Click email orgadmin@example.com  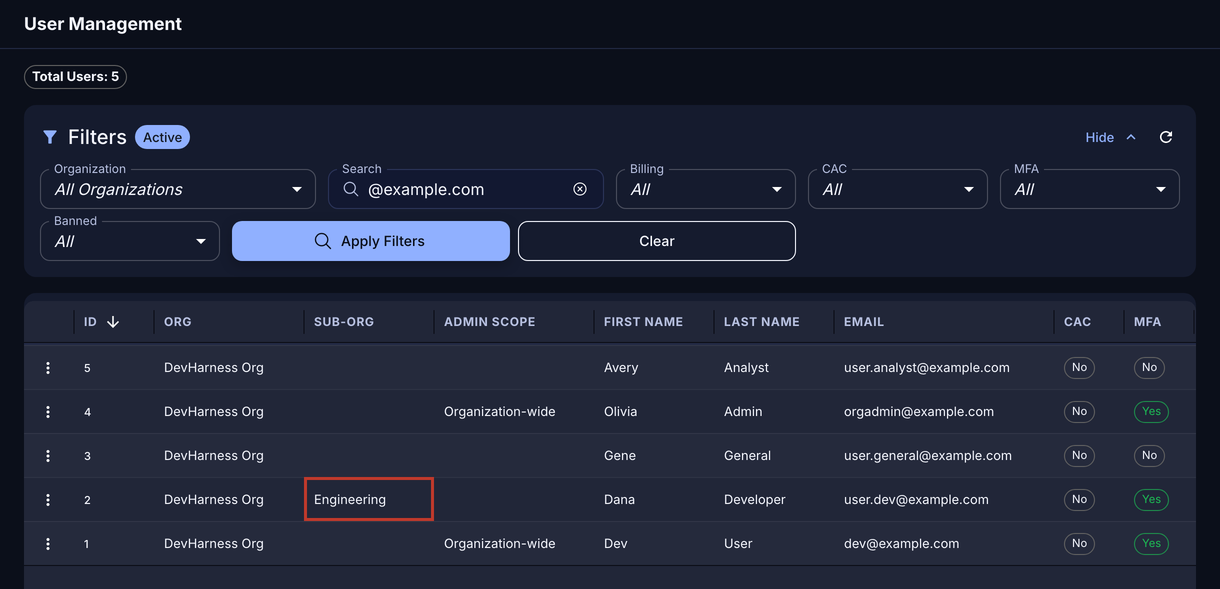point(919,412)
